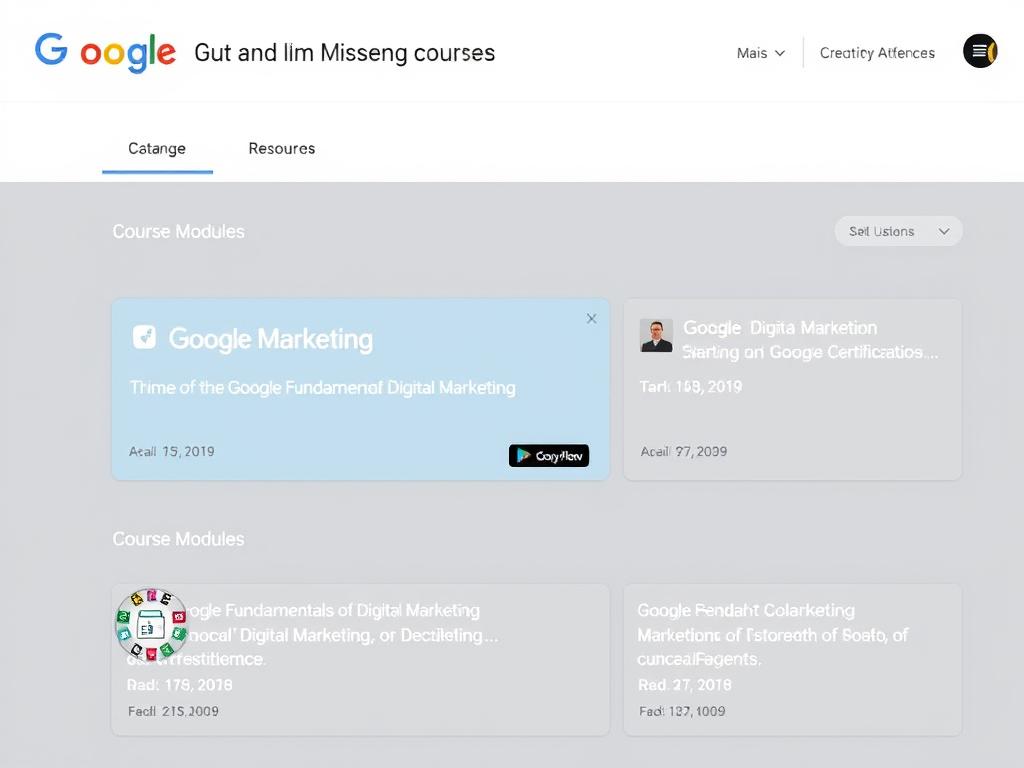Click the 'Red. 27, 2018' text
The width and height of the screenshot is (1024, 768).
tap(684, 685)
